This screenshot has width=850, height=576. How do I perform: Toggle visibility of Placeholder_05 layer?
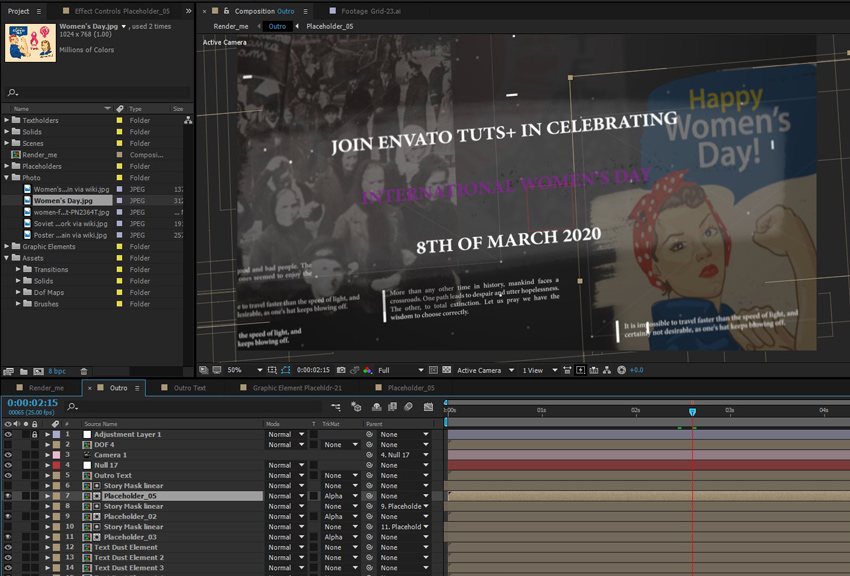click(8, 496)
